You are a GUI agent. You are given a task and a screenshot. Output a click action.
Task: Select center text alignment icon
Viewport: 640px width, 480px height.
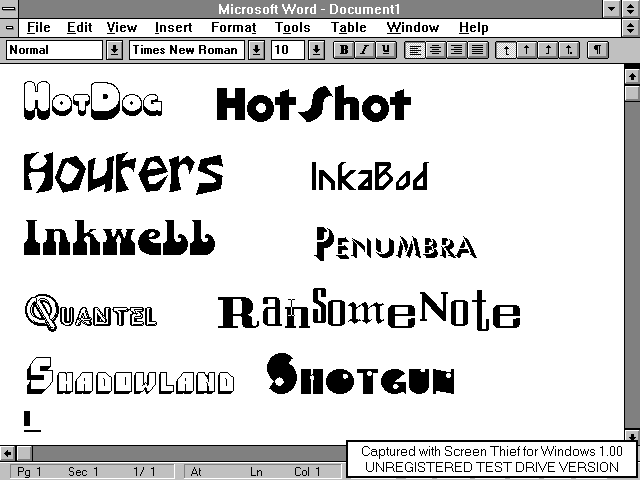[x=435, y=49]
